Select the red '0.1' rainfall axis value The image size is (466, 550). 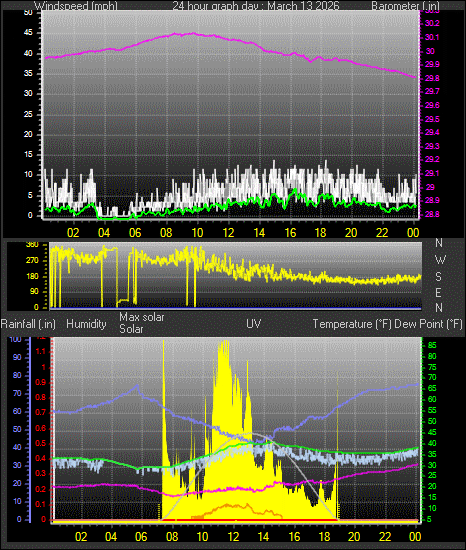click(41, 504)
